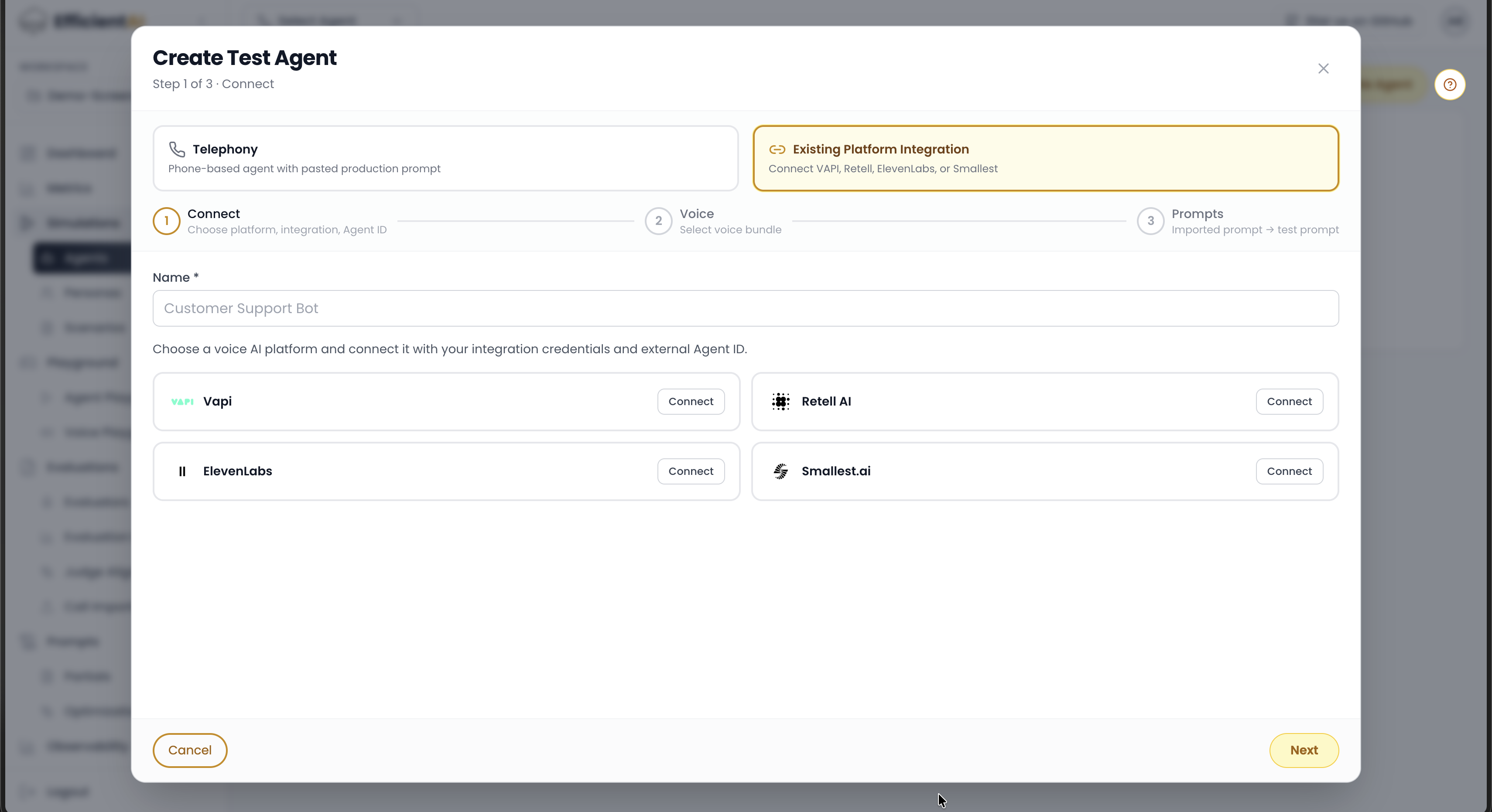Click "Choose platform, integration, Agent ID" text

tap(287, 230)
